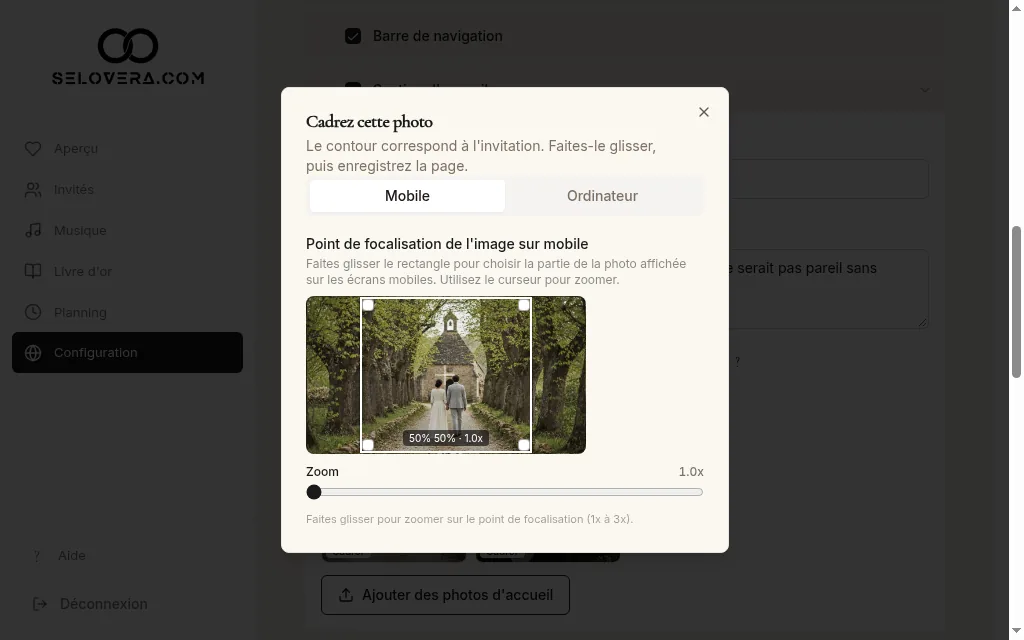Click the logout icon beside Déconnexion
Screen dimensions: 1024x640
point(40,604)
